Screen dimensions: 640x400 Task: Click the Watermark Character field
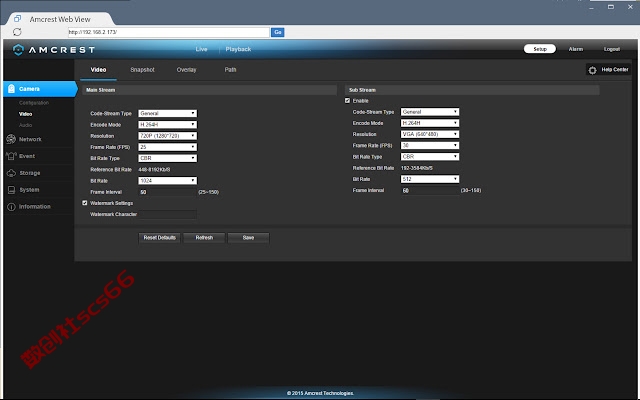[x=167, y=214]
